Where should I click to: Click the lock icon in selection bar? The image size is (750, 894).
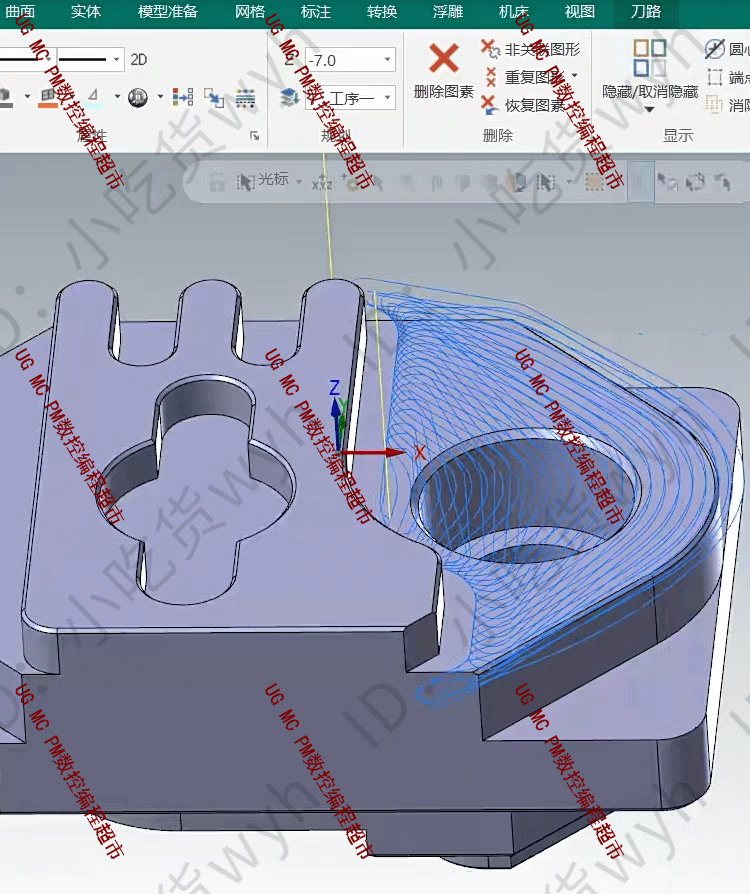[217, 182]
